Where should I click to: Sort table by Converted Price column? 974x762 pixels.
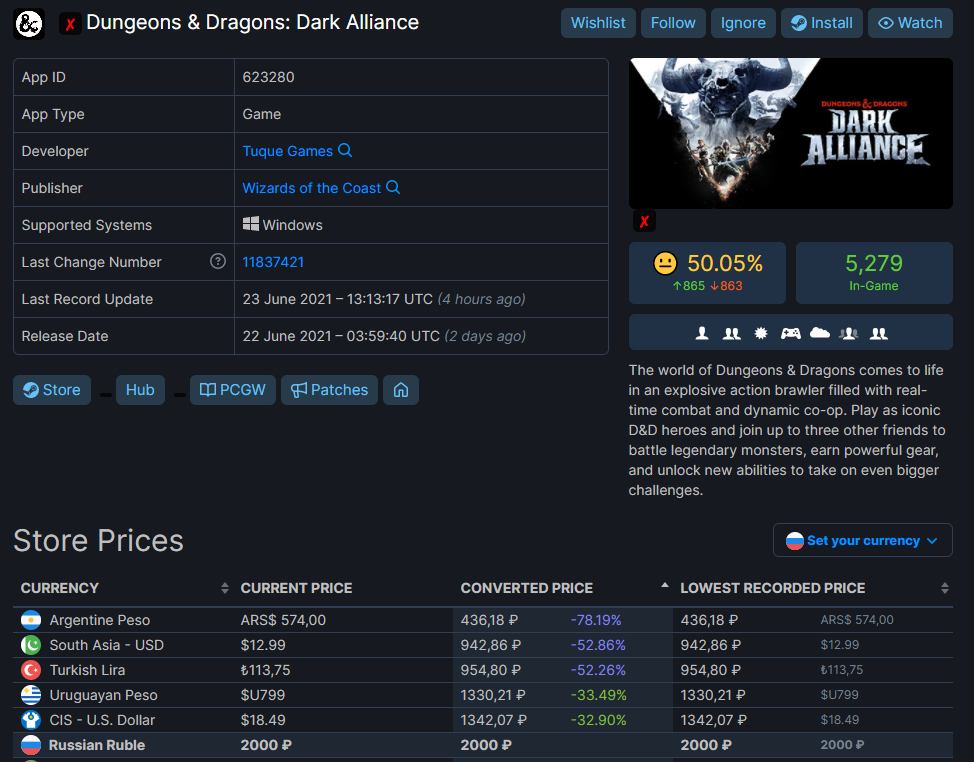[x=563, y=588]
